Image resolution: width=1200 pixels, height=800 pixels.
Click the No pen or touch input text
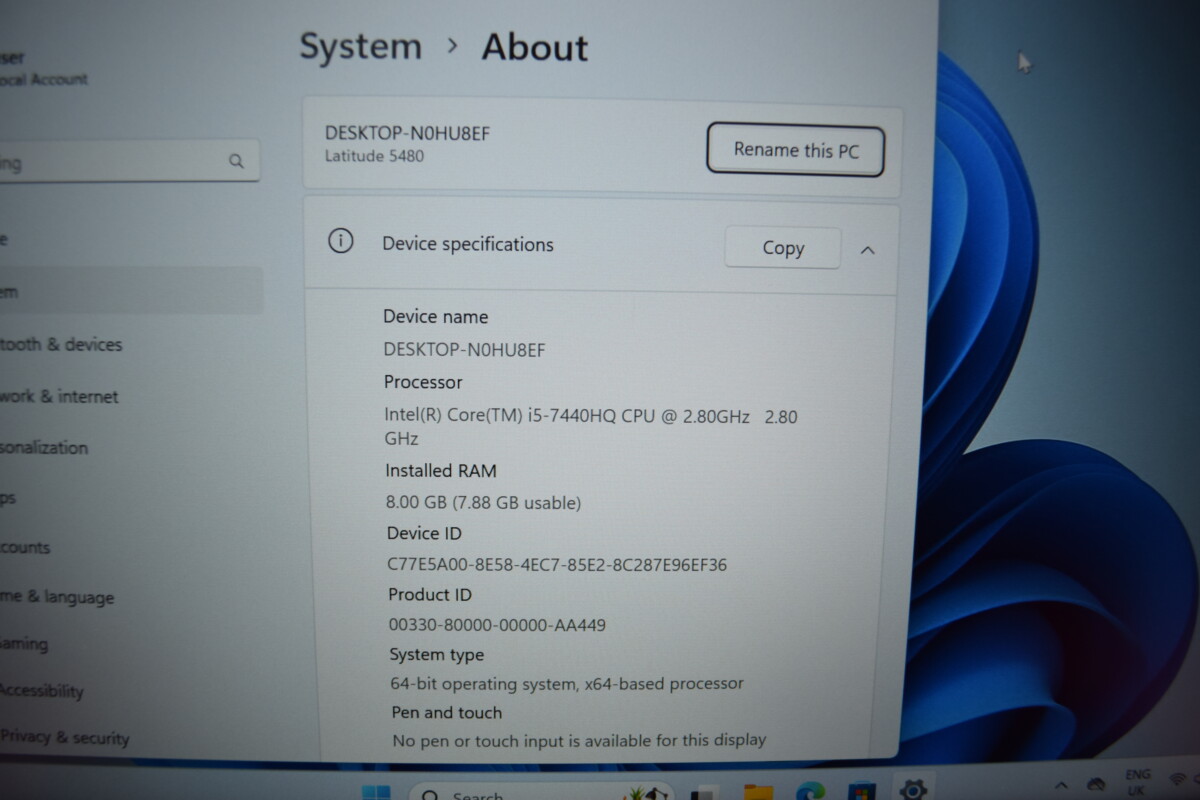tap(579, 740)
